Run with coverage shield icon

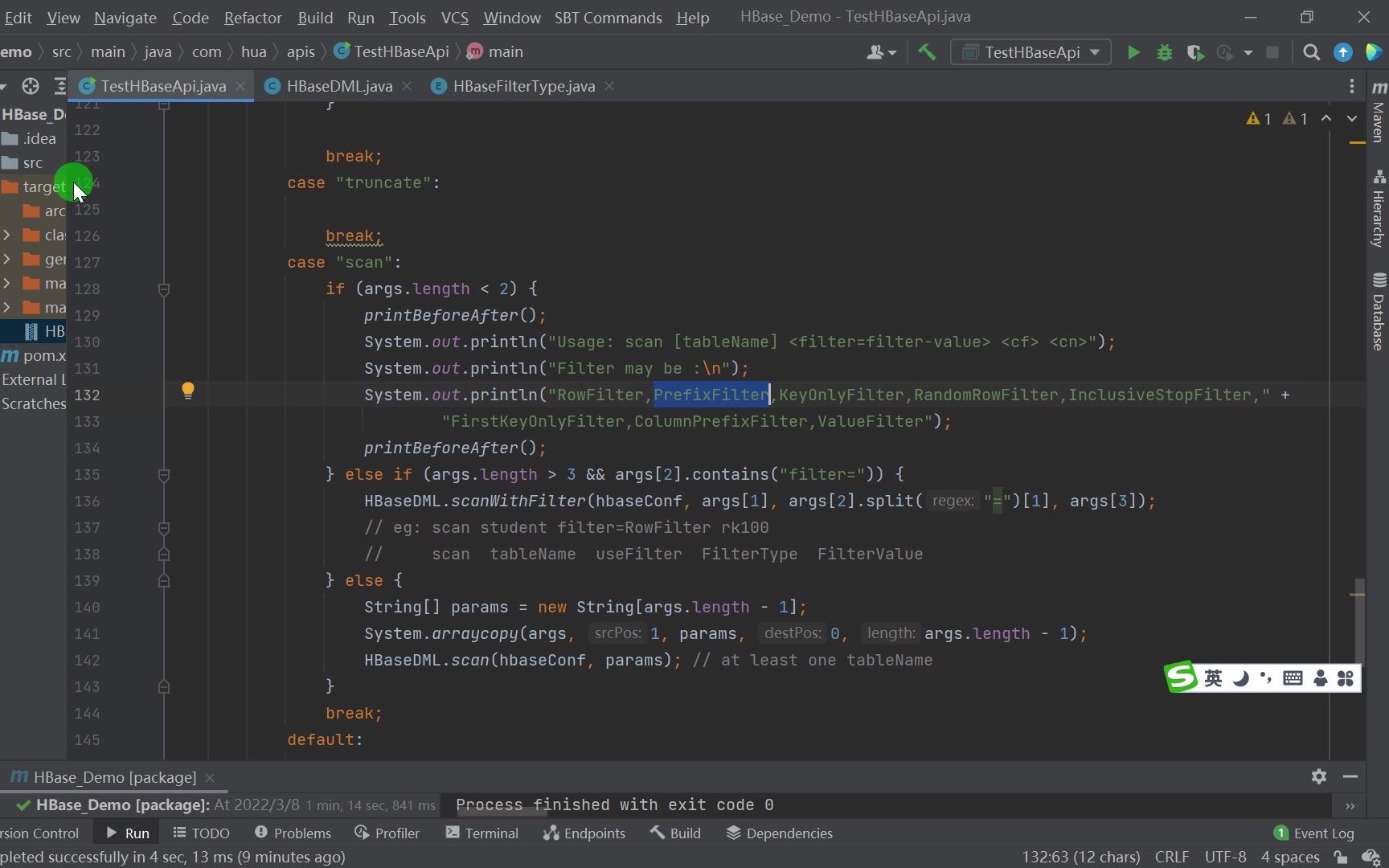click(1195, 52)
